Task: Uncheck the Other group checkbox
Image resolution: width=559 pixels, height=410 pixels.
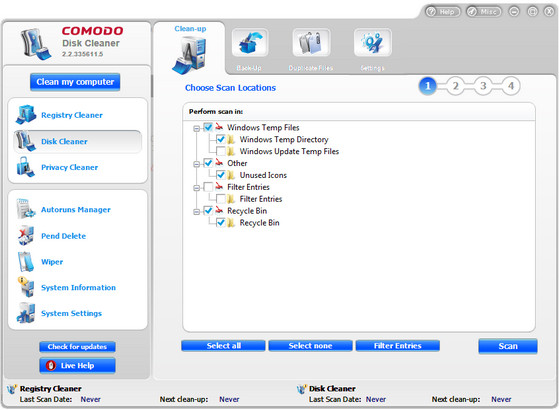Action: [208, 163]
